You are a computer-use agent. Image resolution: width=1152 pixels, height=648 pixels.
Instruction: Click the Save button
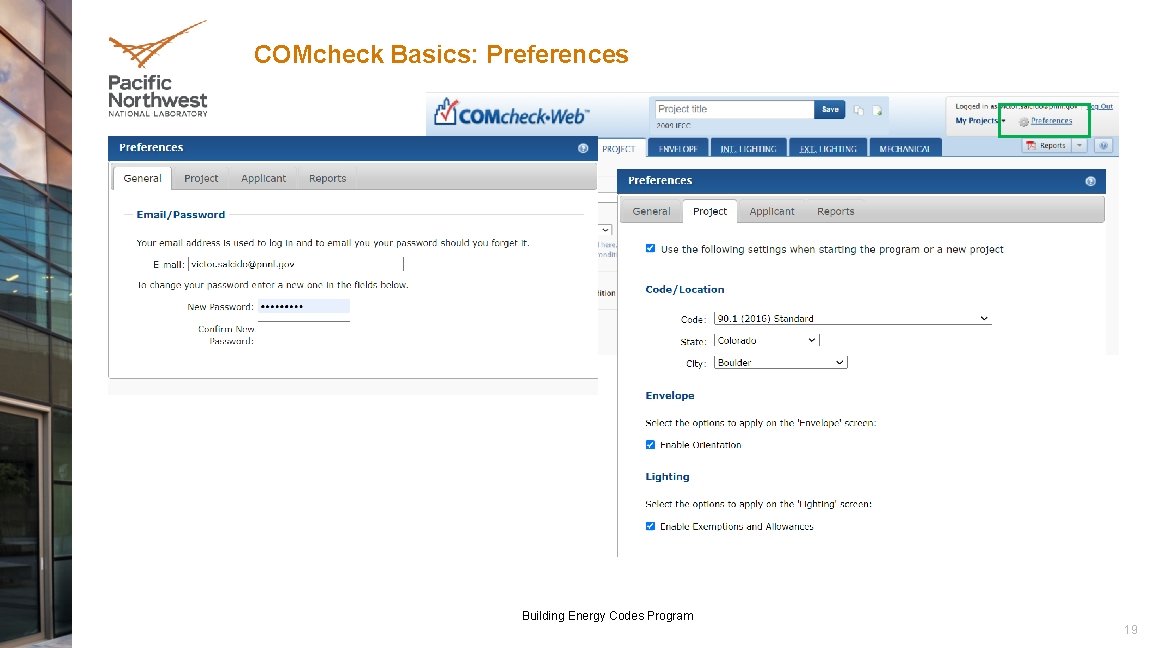point(830,109)
